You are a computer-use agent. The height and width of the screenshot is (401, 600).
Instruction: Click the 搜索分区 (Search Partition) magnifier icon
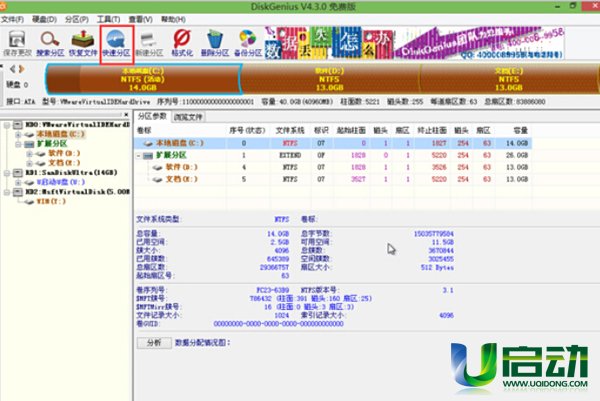coord(50,43)
